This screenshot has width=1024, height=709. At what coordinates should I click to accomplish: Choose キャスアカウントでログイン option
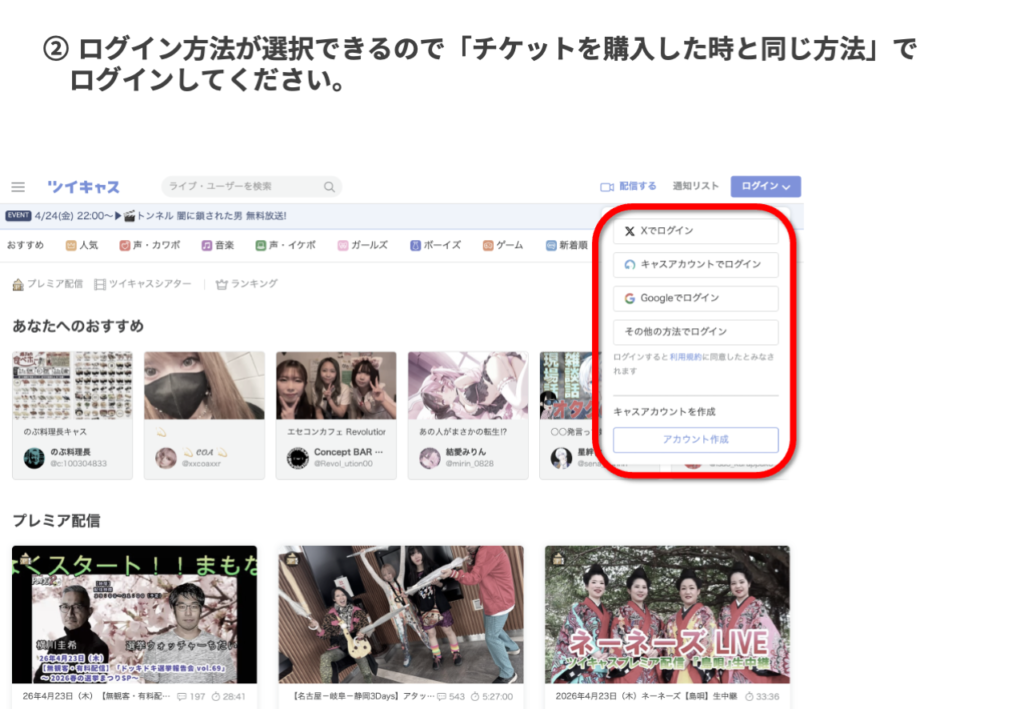(695, 265)
